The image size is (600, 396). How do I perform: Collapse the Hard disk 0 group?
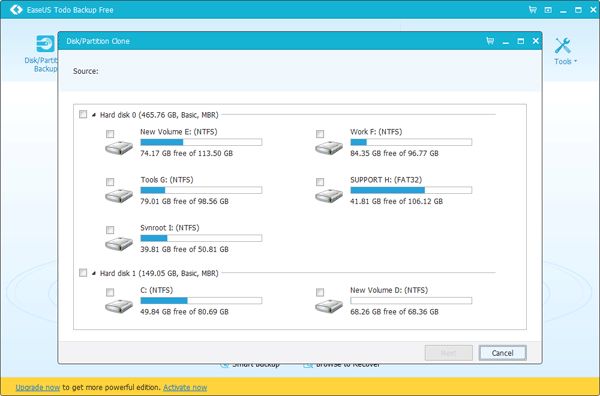pos(94,115)
